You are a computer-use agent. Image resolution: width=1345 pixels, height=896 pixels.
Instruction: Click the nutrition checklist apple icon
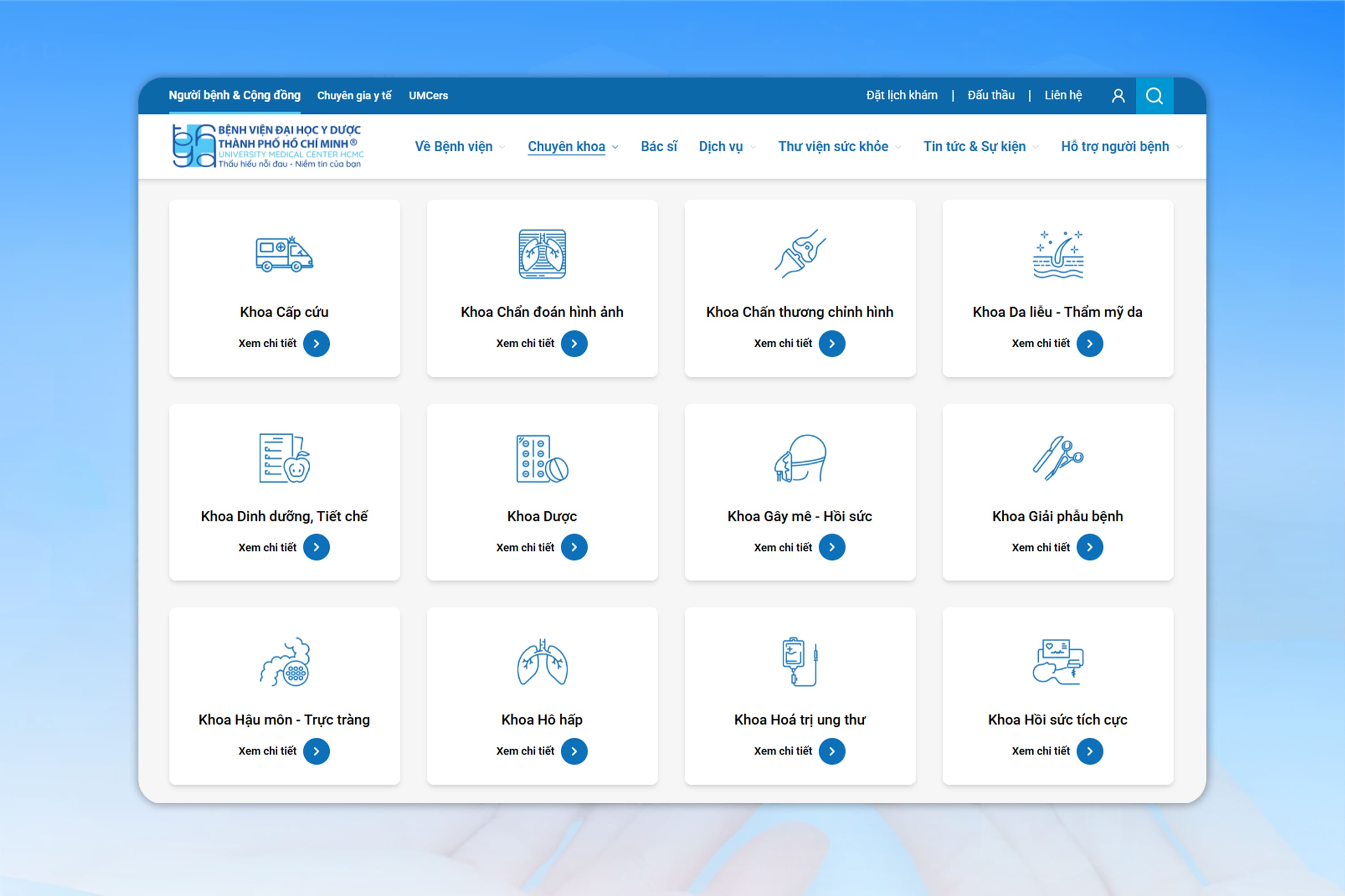click(285, 458)
